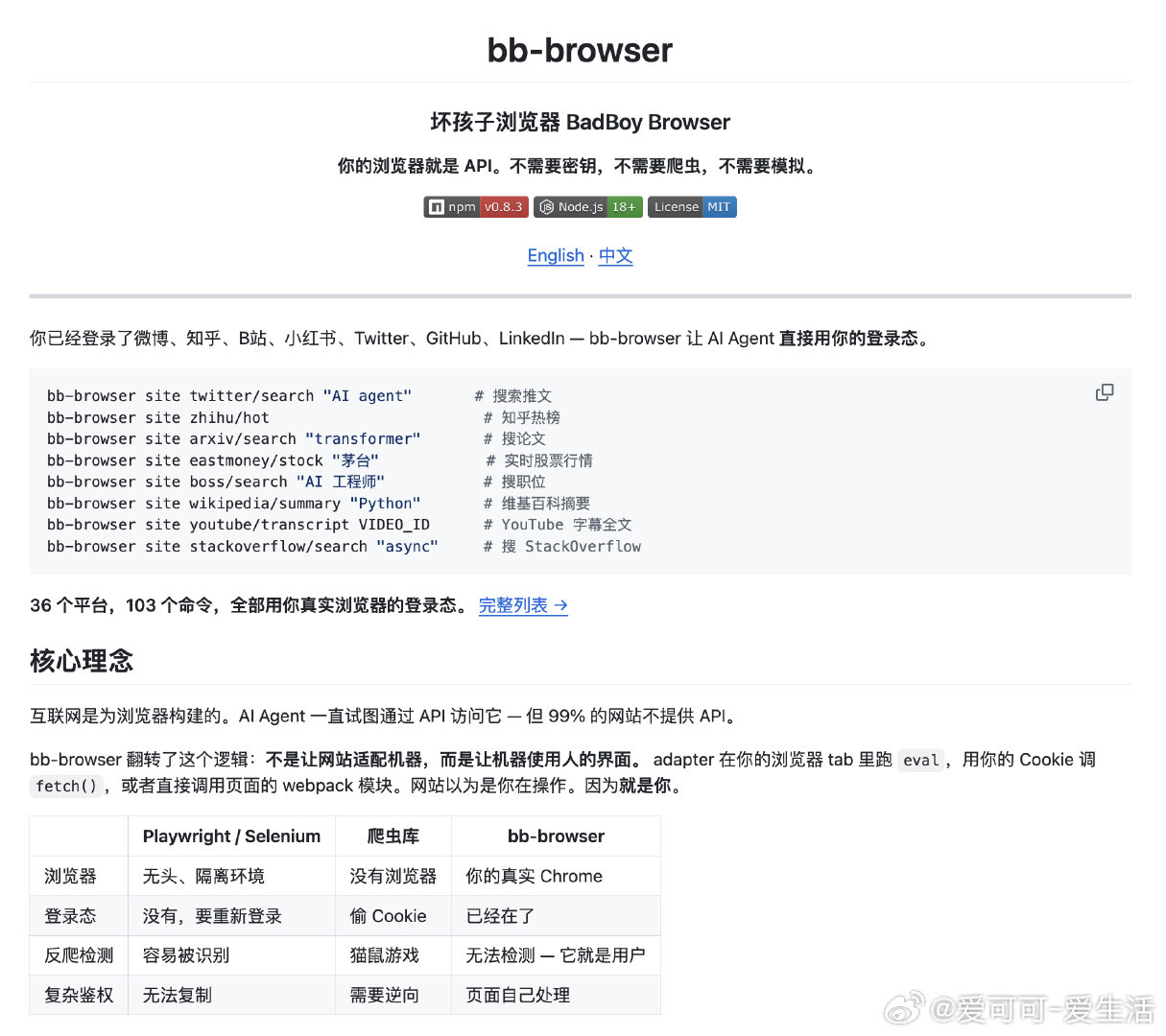
Task: Click the fetch() inline code snippet
Action: [65, 786]
